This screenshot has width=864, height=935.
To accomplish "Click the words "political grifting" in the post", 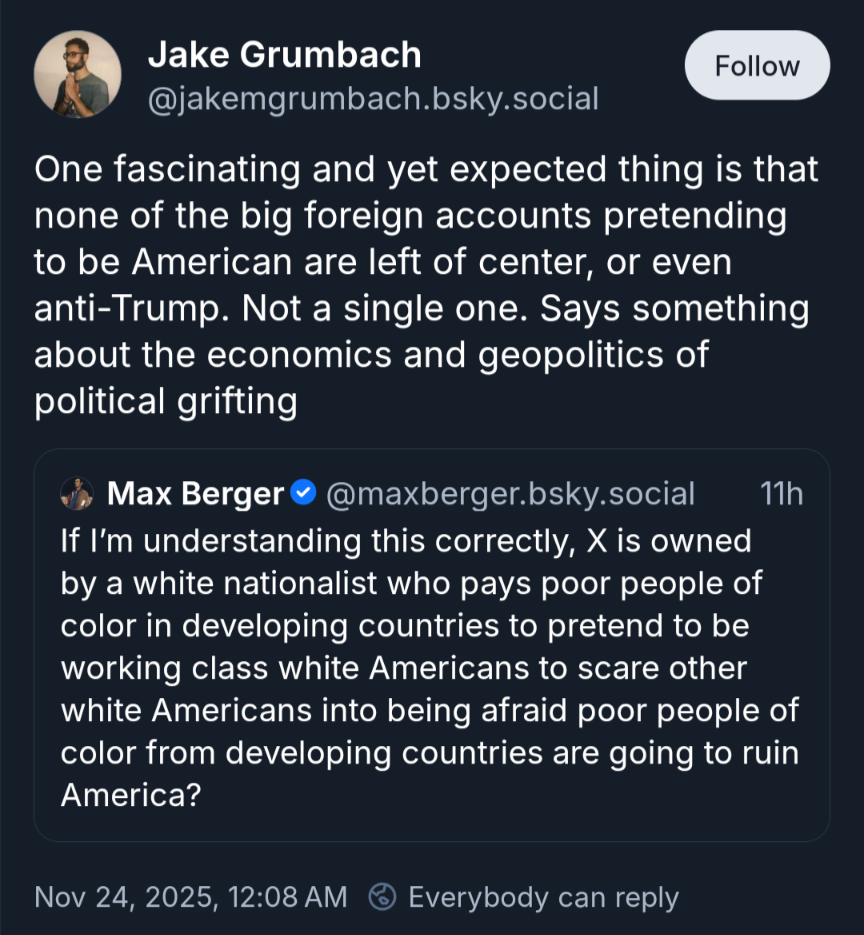I will (x=166, y=401).
